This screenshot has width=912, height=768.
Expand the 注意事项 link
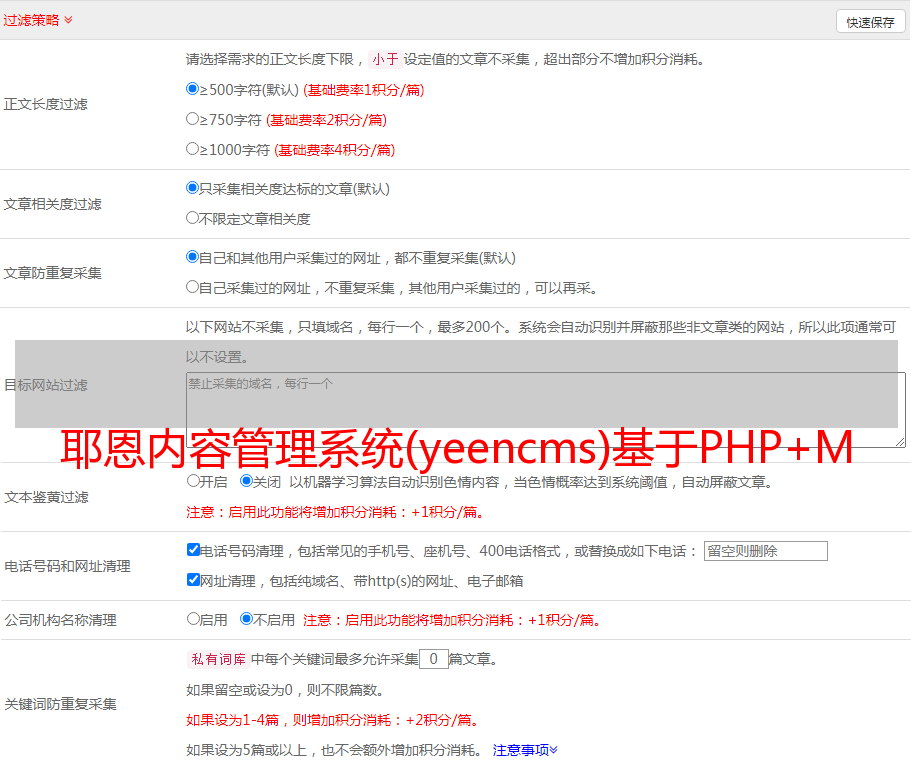[x=525, y=750]
